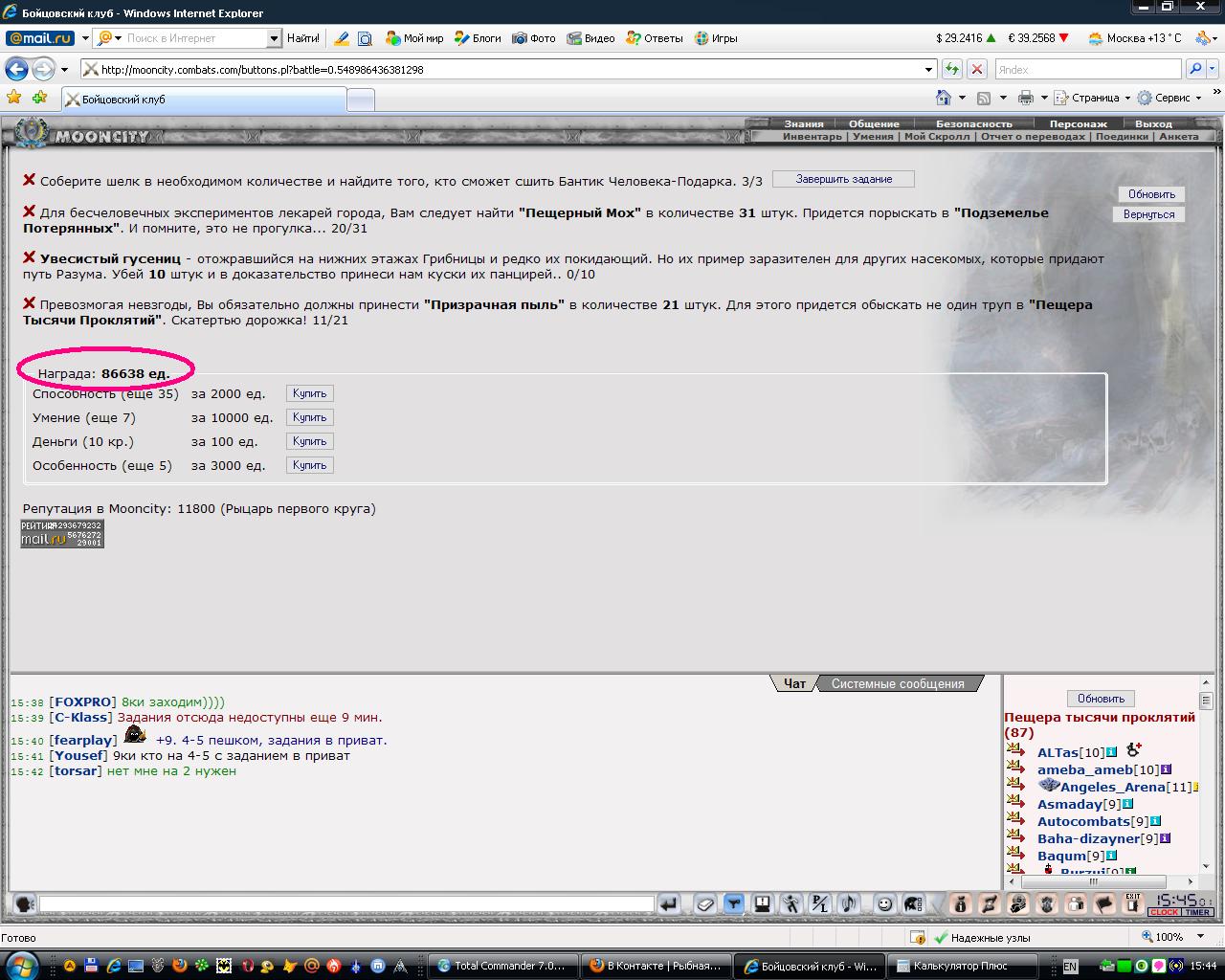
Task: Open the search provider dropdown arrow
Action: point(1213,69)
